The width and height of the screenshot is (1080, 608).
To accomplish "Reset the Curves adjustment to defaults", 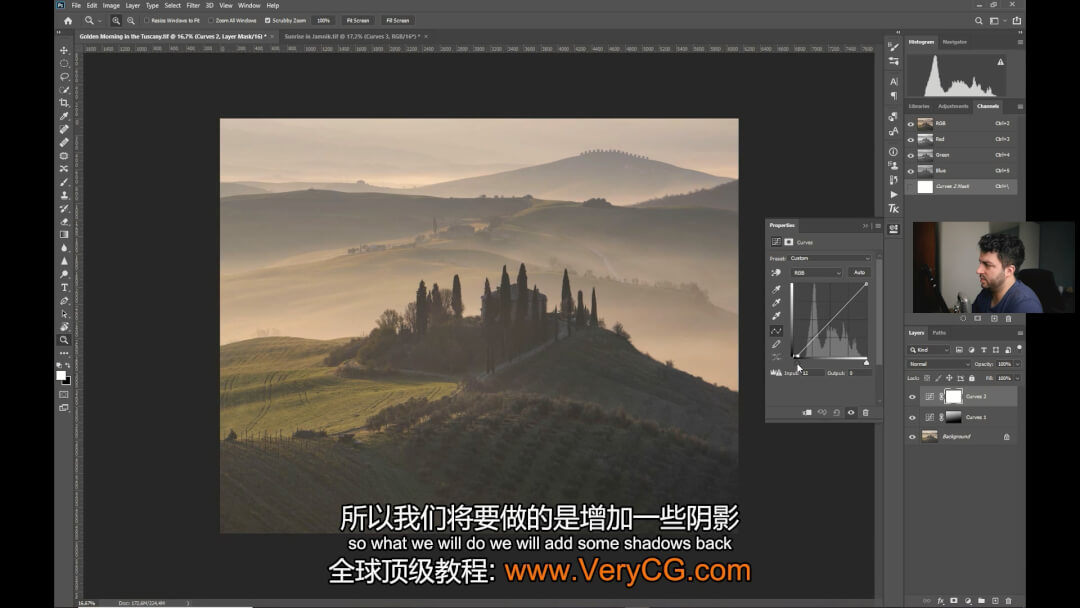I will pyautogui.click(x=836, y=412).
